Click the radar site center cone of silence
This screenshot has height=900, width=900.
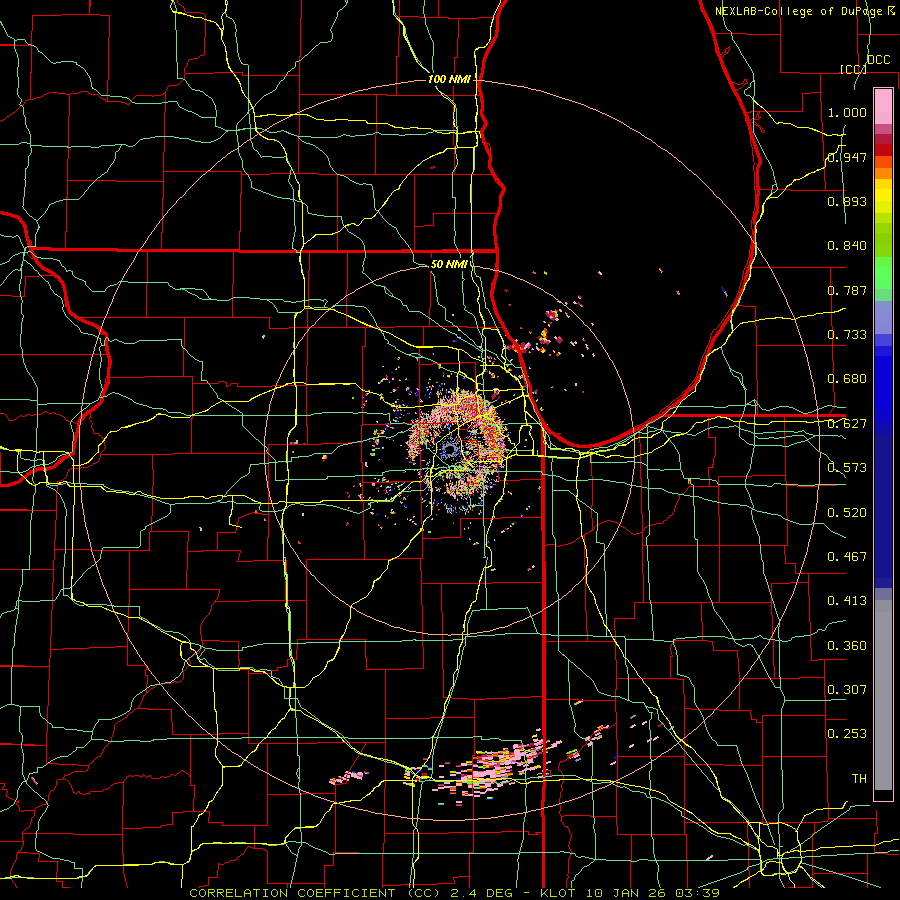click(451, 451)
